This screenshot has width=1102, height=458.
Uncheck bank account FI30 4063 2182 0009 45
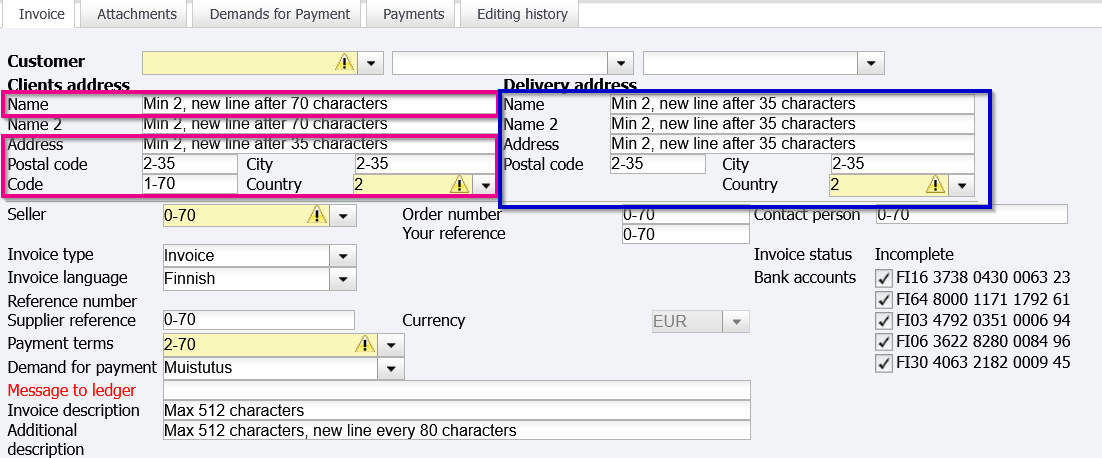tap(883, 363)
